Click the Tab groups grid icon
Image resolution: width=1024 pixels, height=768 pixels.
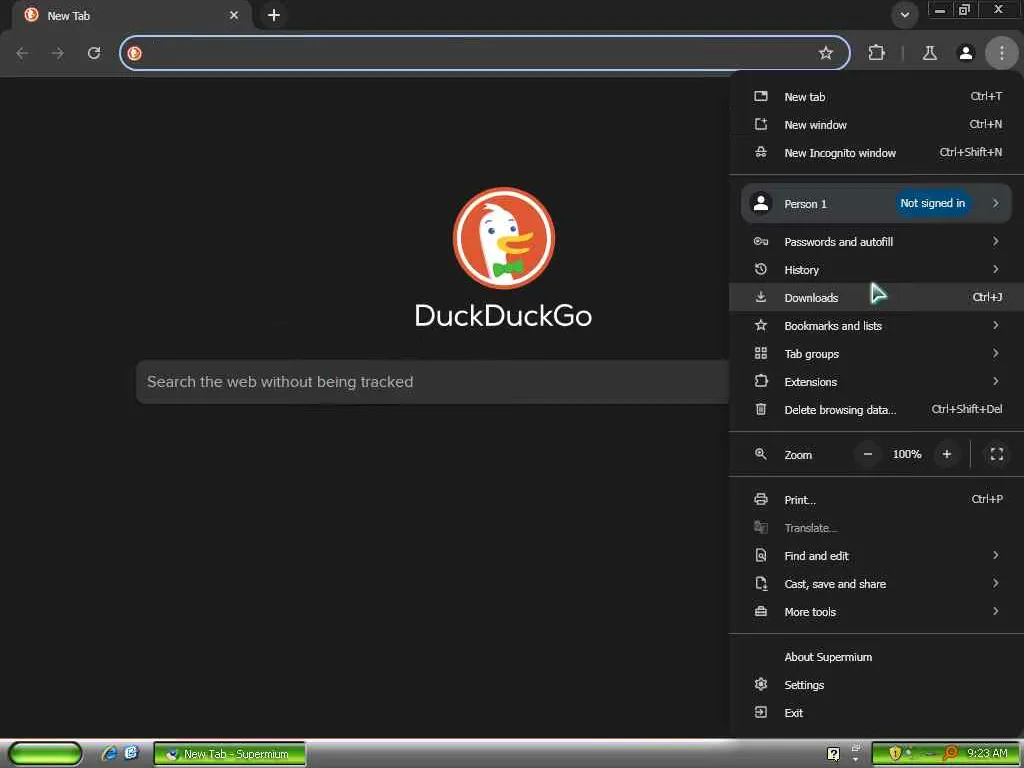click(x=761, y=353)
